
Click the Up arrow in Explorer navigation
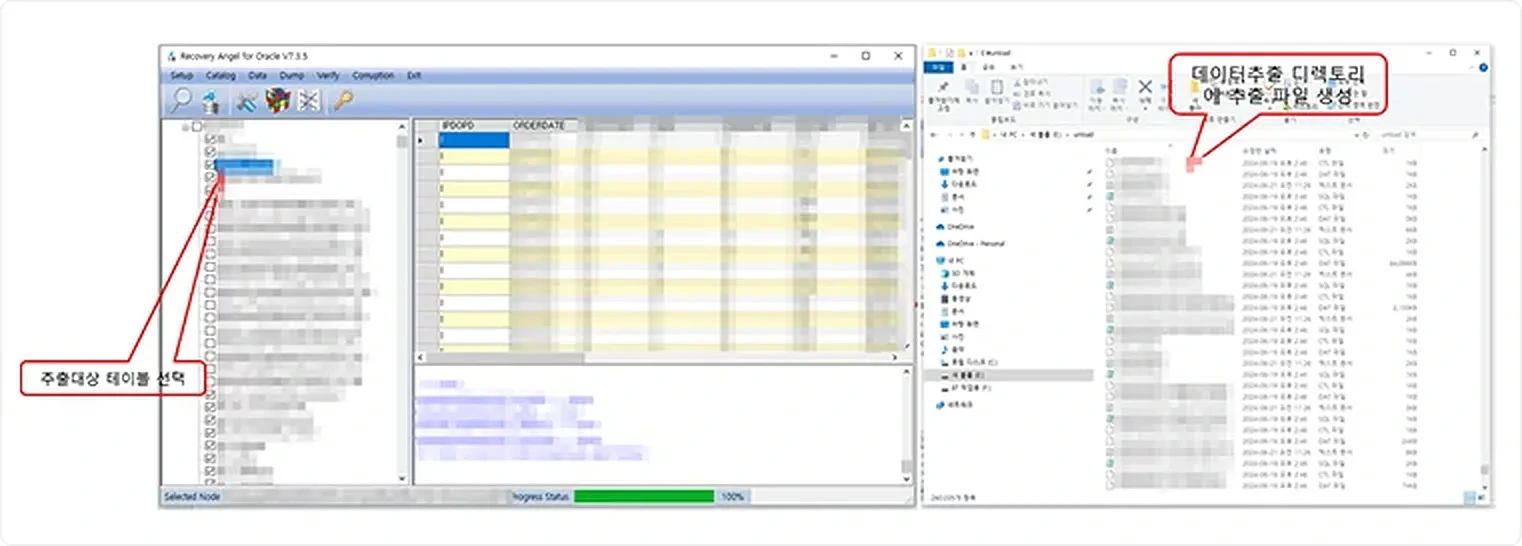tap(973, 133)
